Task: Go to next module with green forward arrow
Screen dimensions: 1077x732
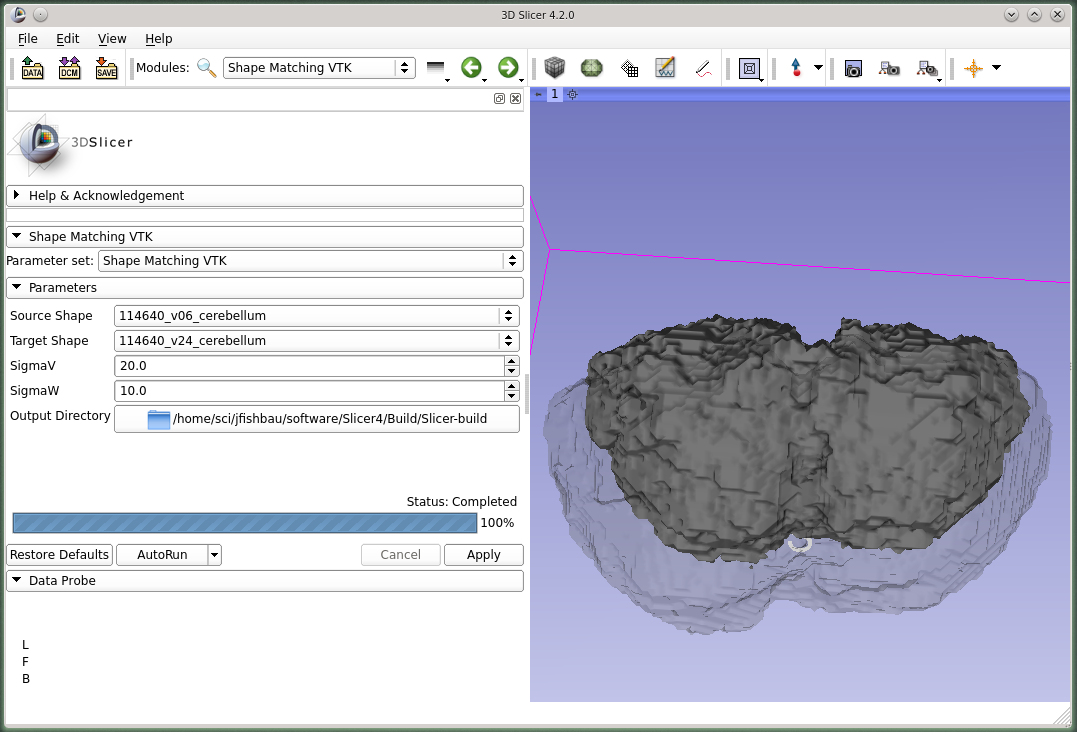Action: pos(508,68)
